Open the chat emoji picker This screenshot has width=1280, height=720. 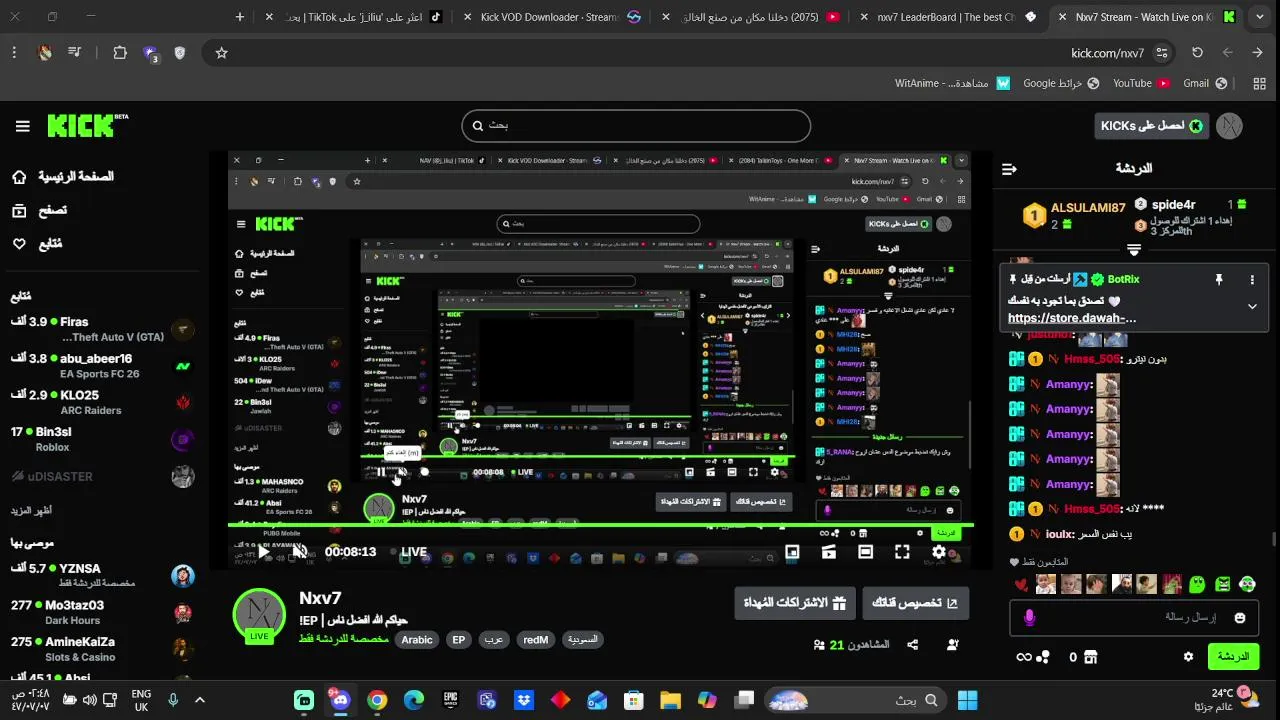[x=1240, y=618]
